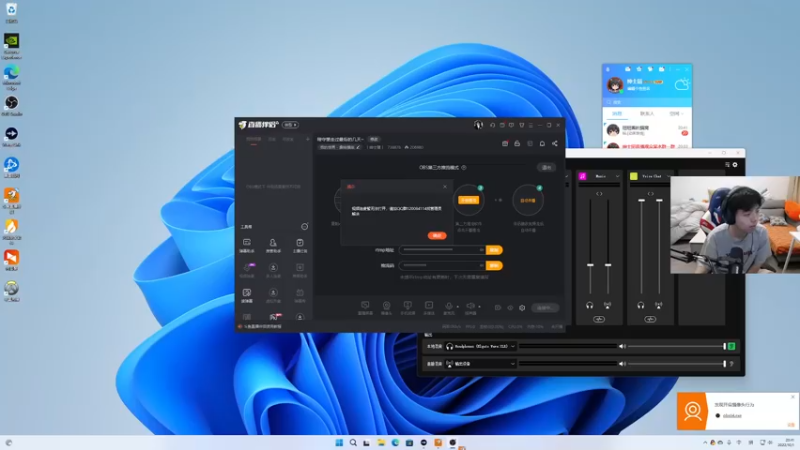Viewport: 800px width, 450px height.
Task: Click the eye preview icon in bottom toolbar
Action: (x=510, y=308)
